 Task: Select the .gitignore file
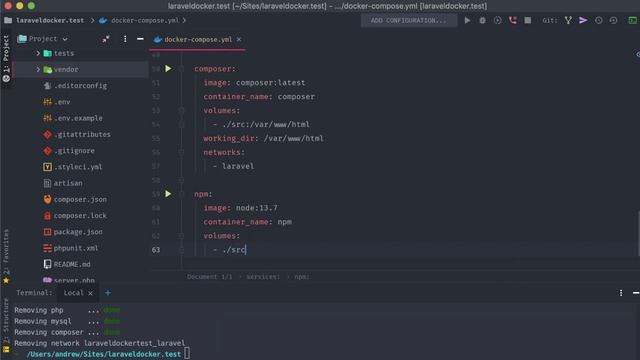coord(74,151)
